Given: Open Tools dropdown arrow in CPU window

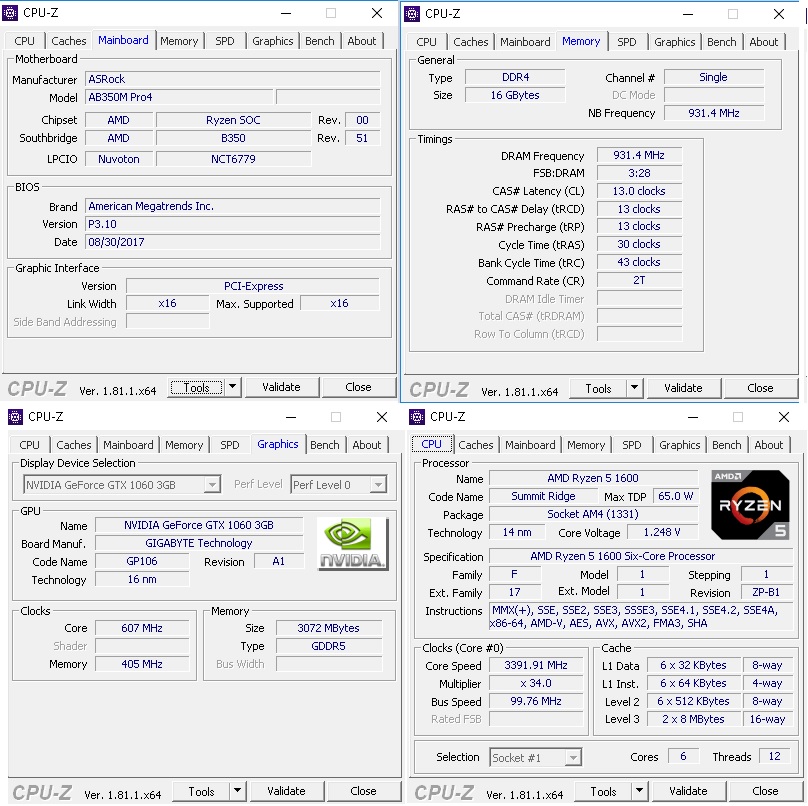Looking at the screenshot, I should click(x=639, y=791).
